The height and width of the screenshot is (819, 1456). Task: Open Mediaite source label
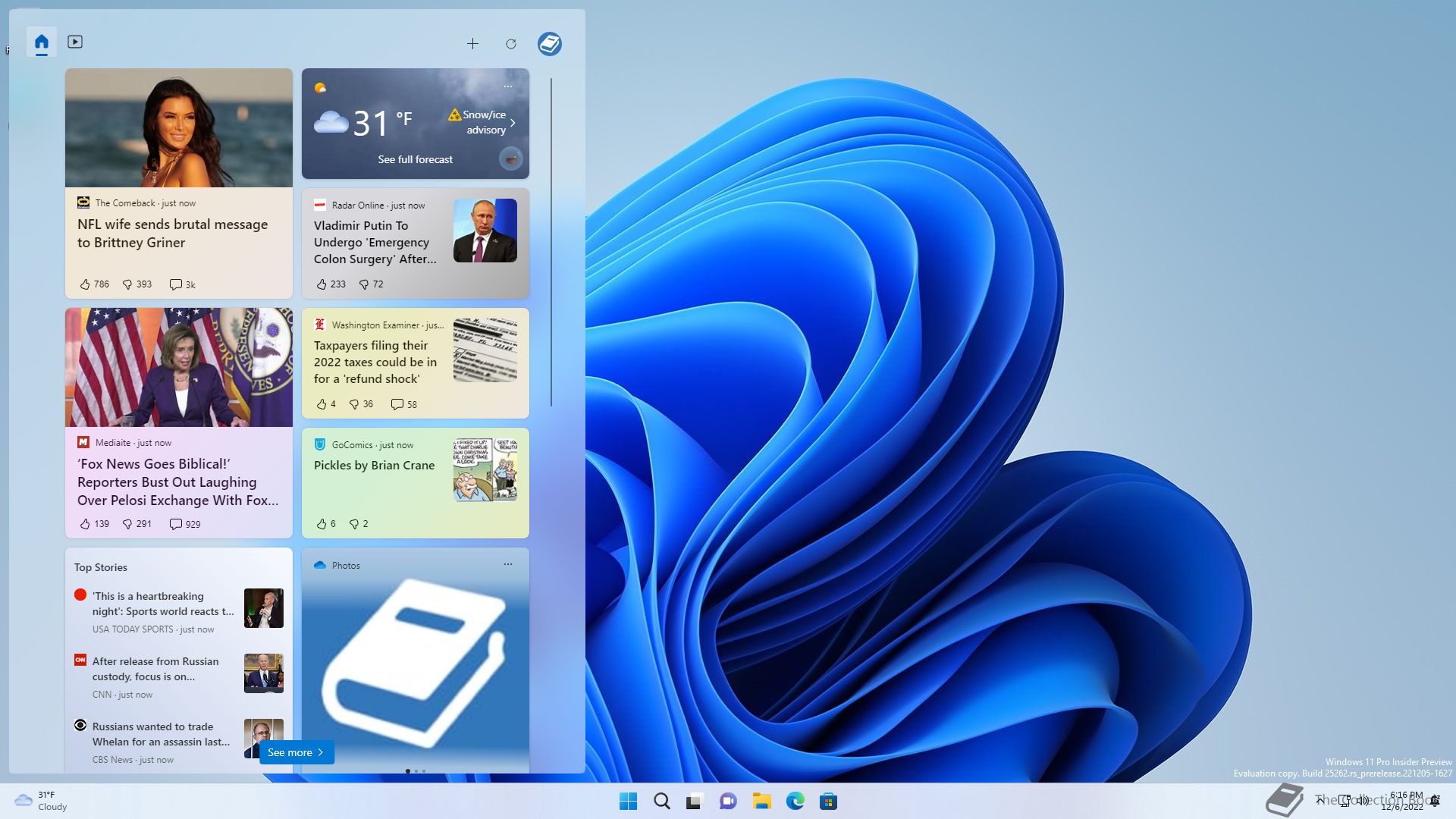113,443
